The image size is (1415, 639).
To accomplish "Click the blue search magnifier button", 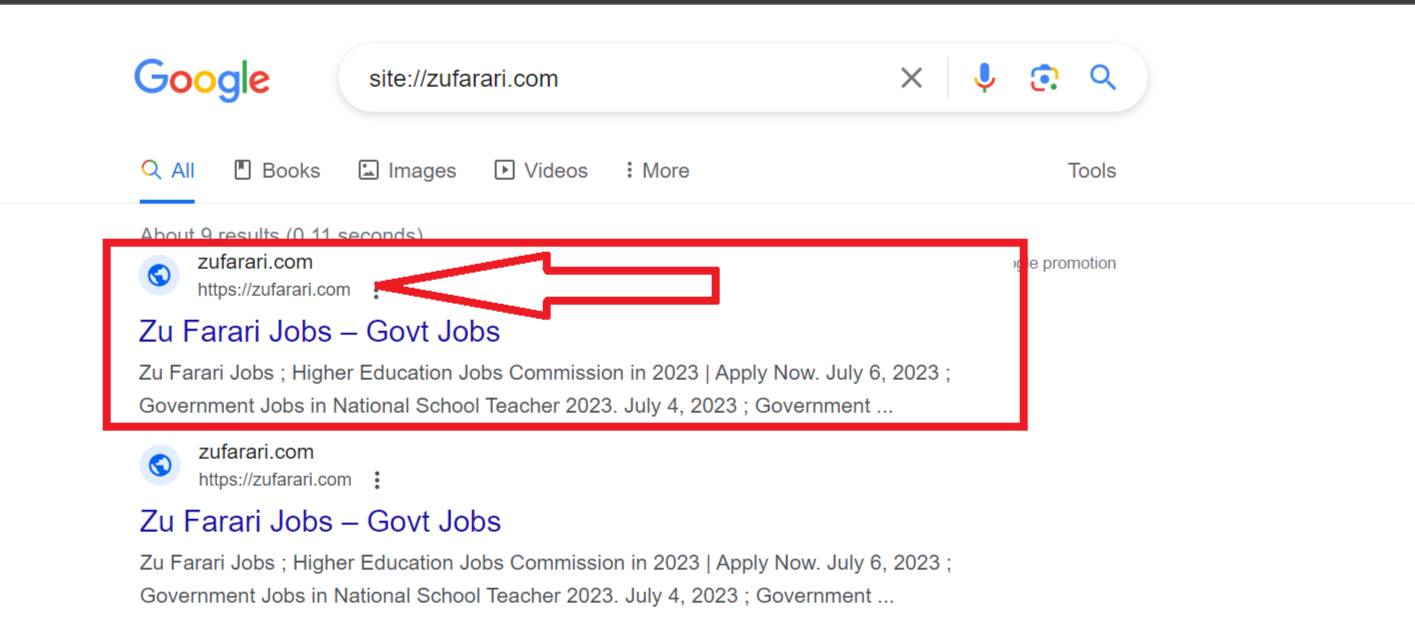I will pyautogui.click(x=1103, y=78).
